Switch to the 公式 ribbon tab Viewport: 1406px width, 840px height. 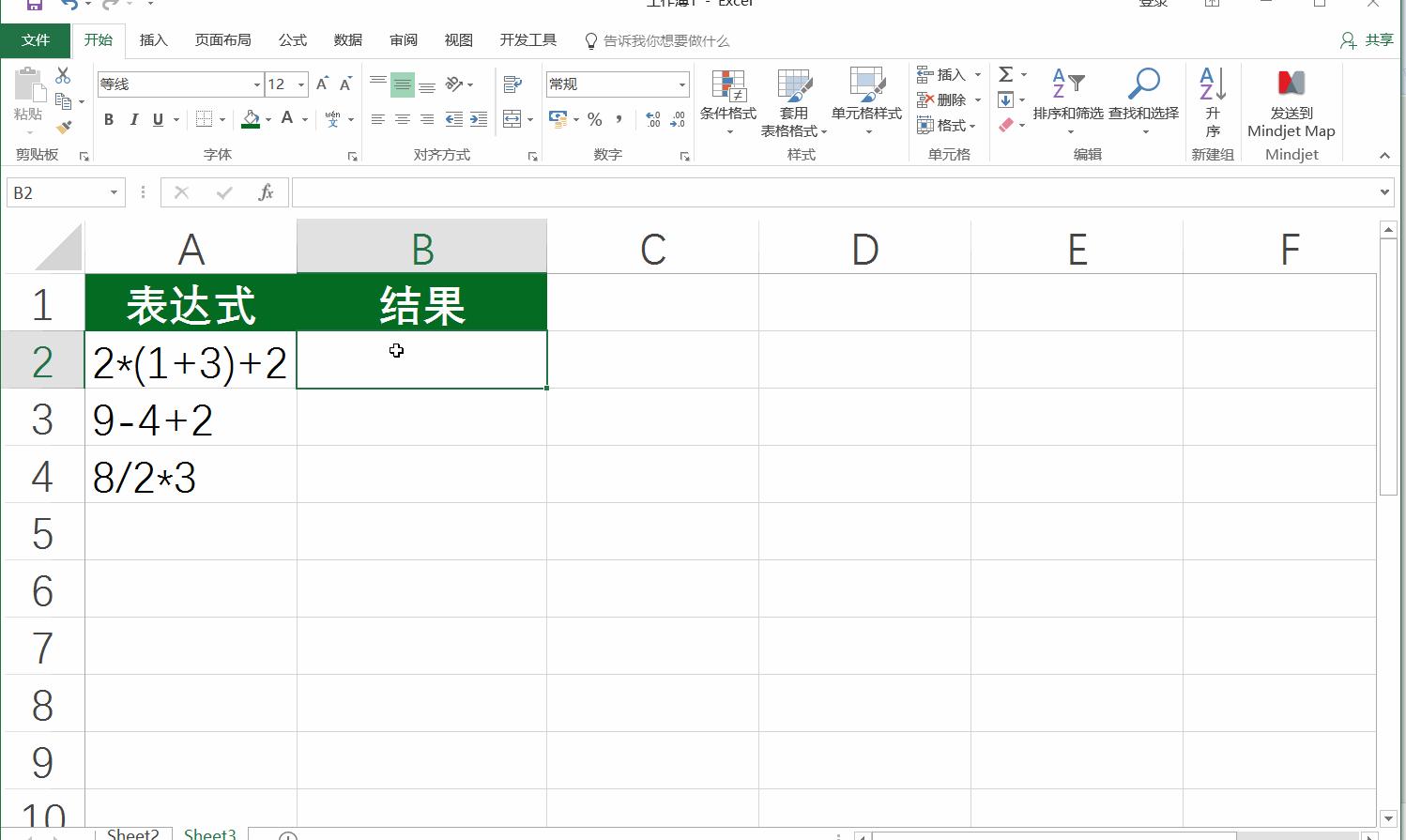(292, 40)
